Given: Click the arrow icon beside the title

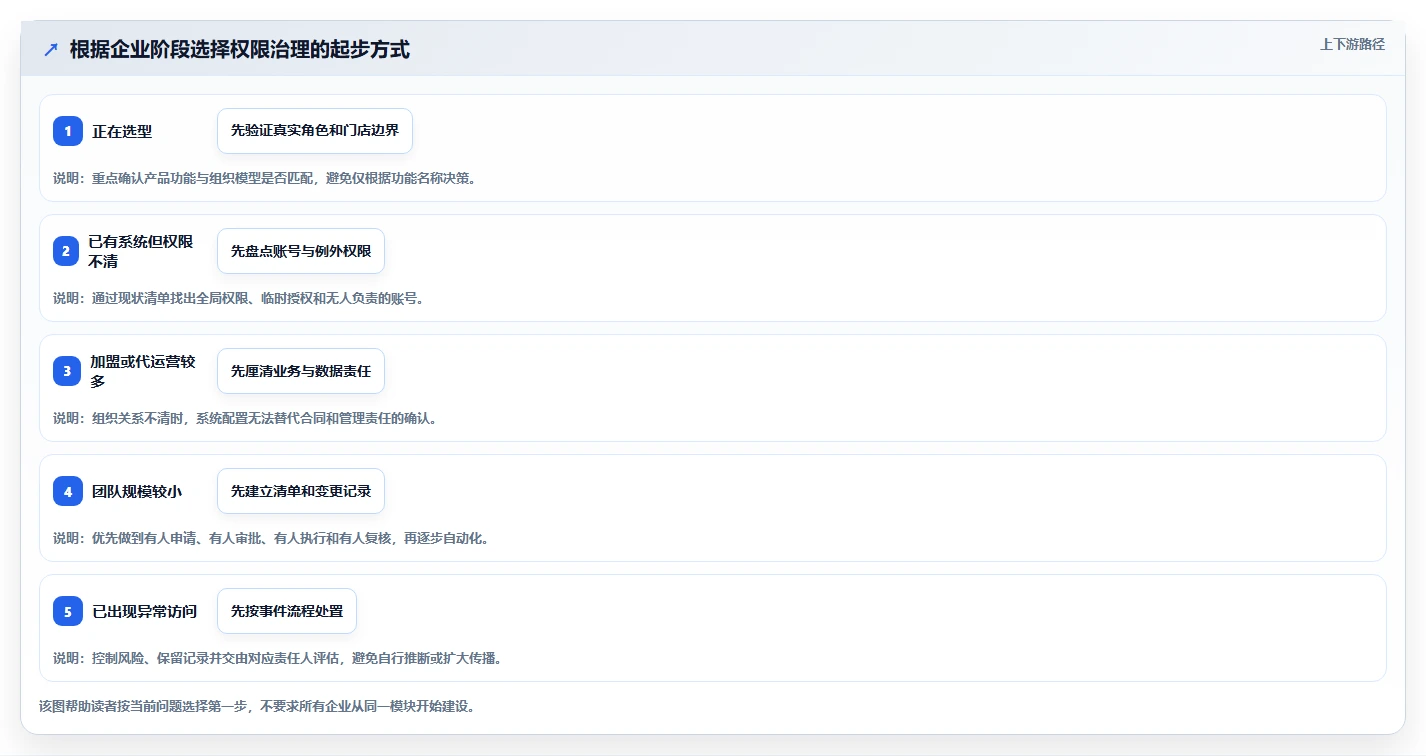Looking at the screenshot, I should (51, 49).
